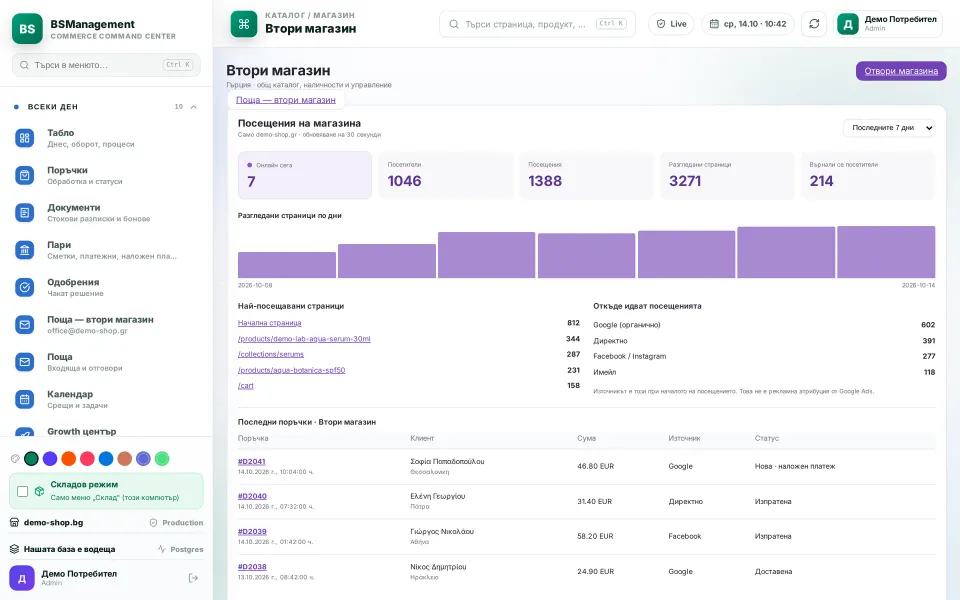Click the green command icon in header
This screenshot has height=600, width=960.
[244, 24]
